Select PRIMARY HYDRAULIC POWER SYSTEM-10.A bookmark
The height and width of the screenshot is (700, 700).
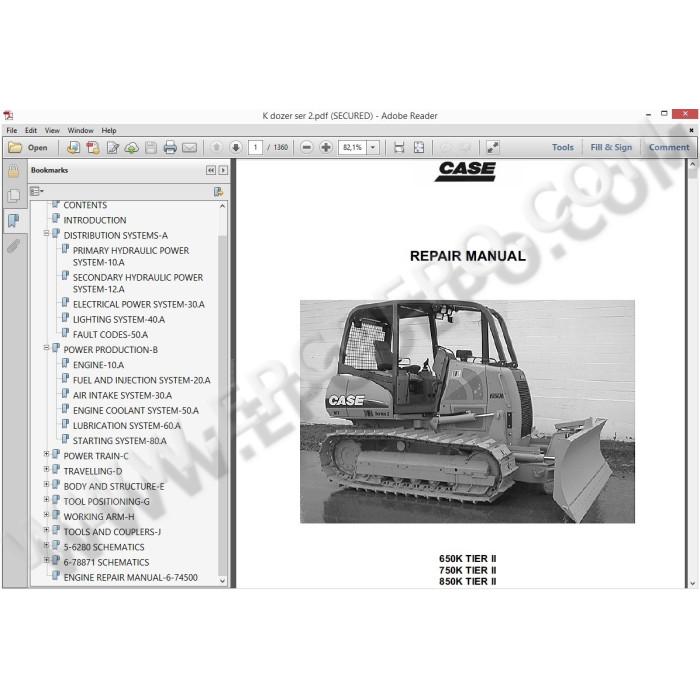click(x=131, y=256)
